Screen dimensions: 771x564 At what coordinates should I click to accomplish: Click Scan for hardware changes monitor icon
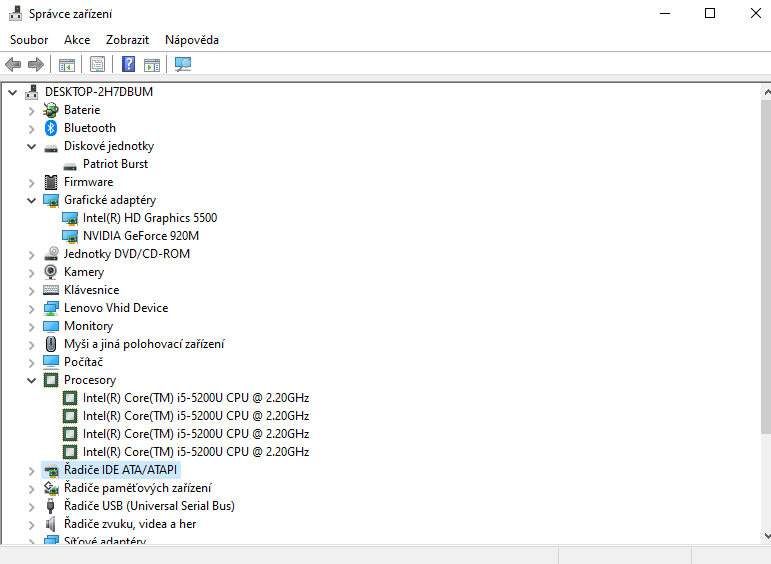[x=183, y=64]
